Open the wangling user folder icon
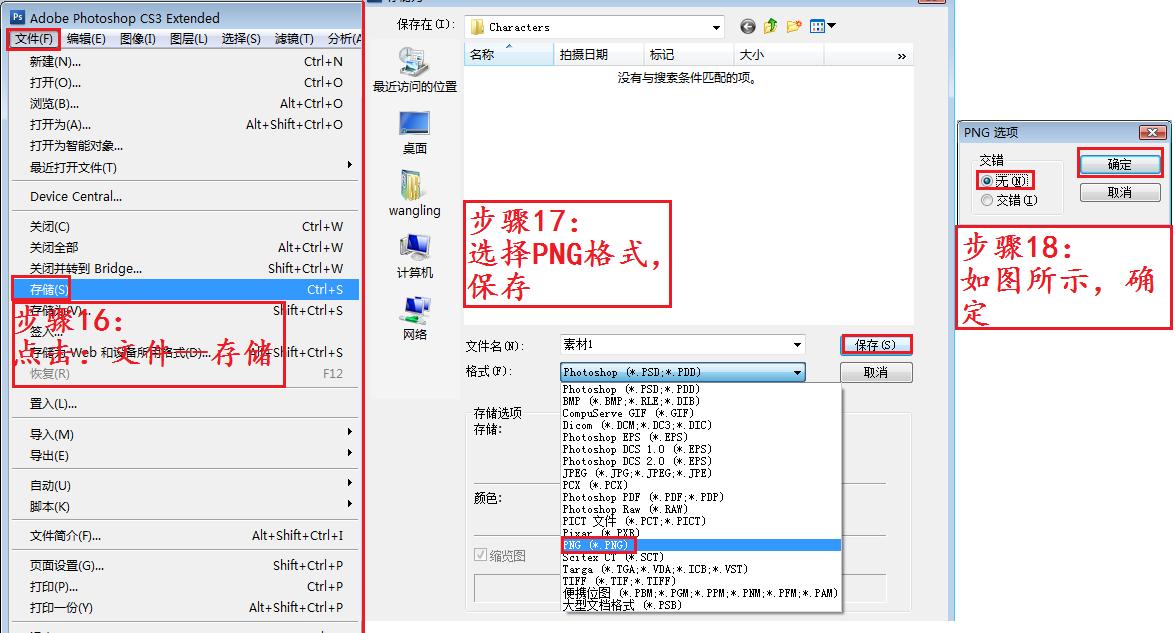1175x633 pixels. tap(414, 193)
